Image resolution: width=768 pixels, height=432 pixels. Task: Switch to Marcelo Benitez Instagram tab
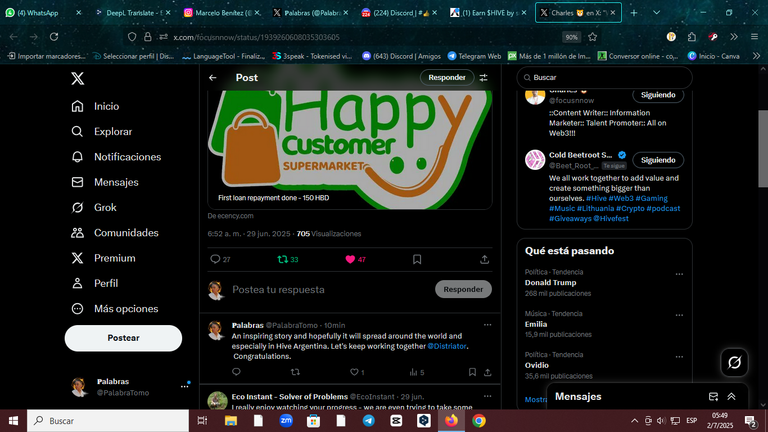click(221, 13)
